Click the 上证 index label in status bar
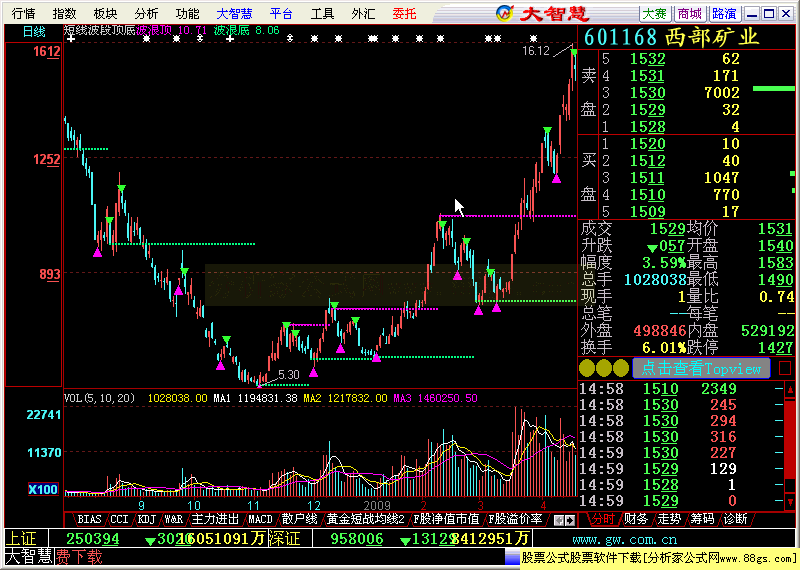The image size is (800, 570). [x=21, y=539]
